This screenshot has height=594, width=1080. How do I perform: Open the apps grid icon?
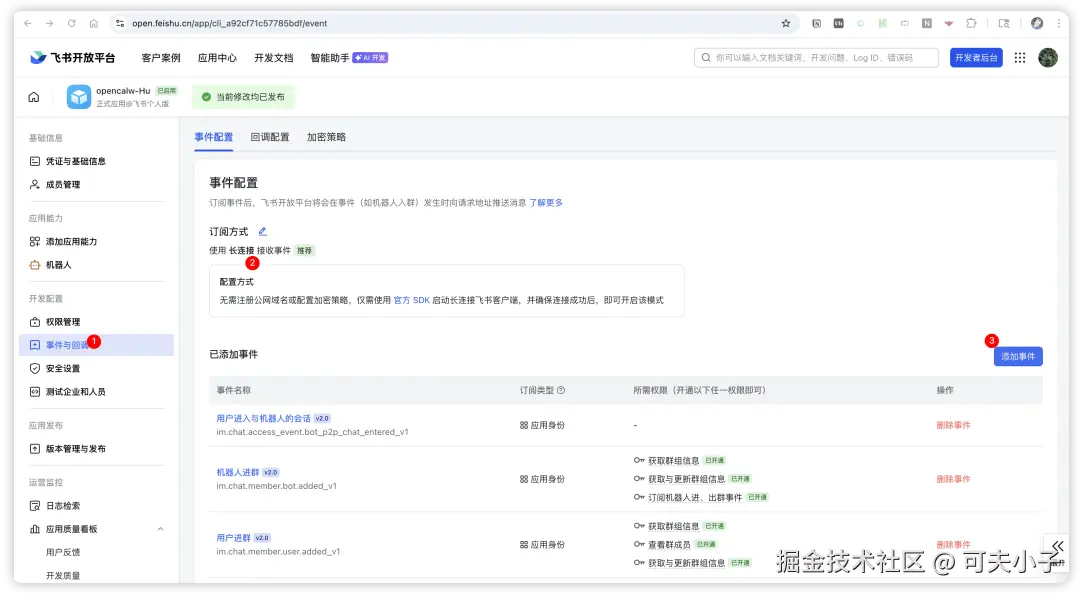click(x=1020, y=58)
